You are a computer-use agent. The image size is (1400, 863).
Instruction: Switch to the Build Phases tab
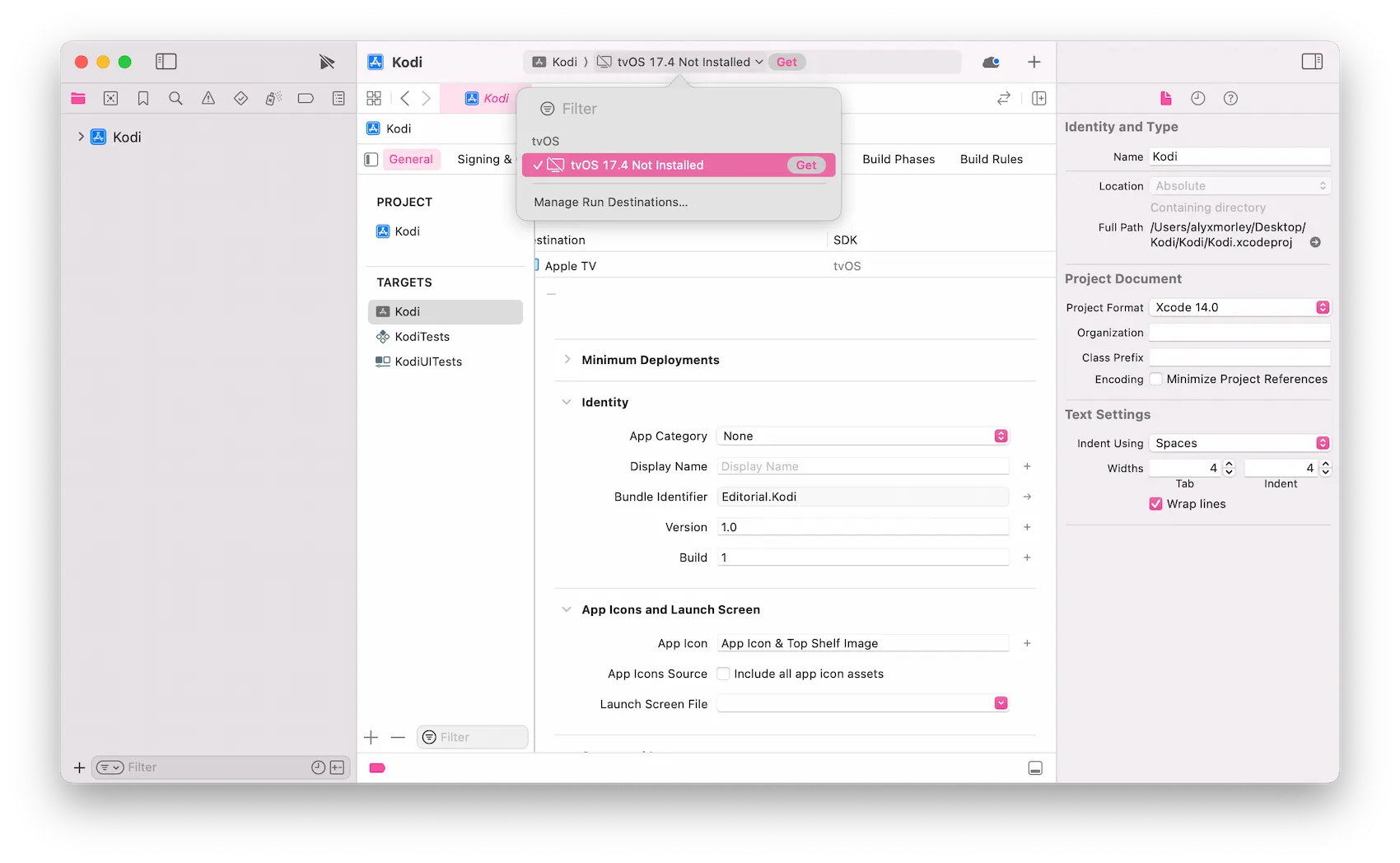coord(898,160)
